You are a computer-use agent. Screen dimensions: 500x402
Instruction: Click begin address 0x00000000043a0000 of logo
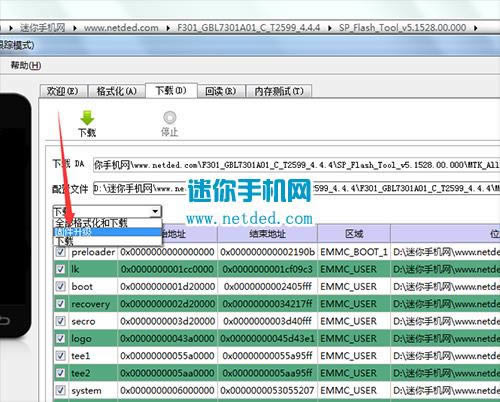[x=167, y=339]
